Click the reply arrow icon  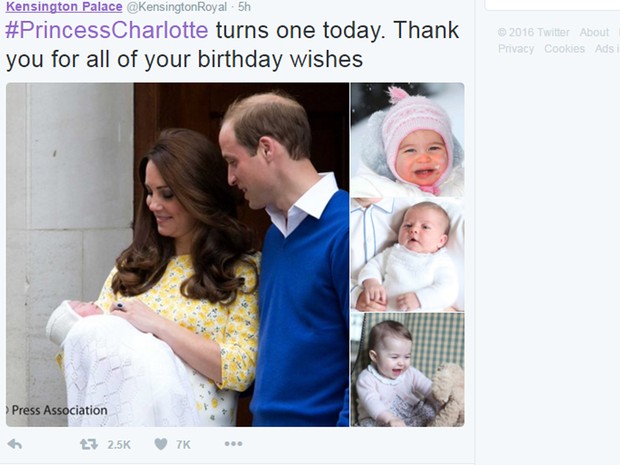[x=15, y=444]
